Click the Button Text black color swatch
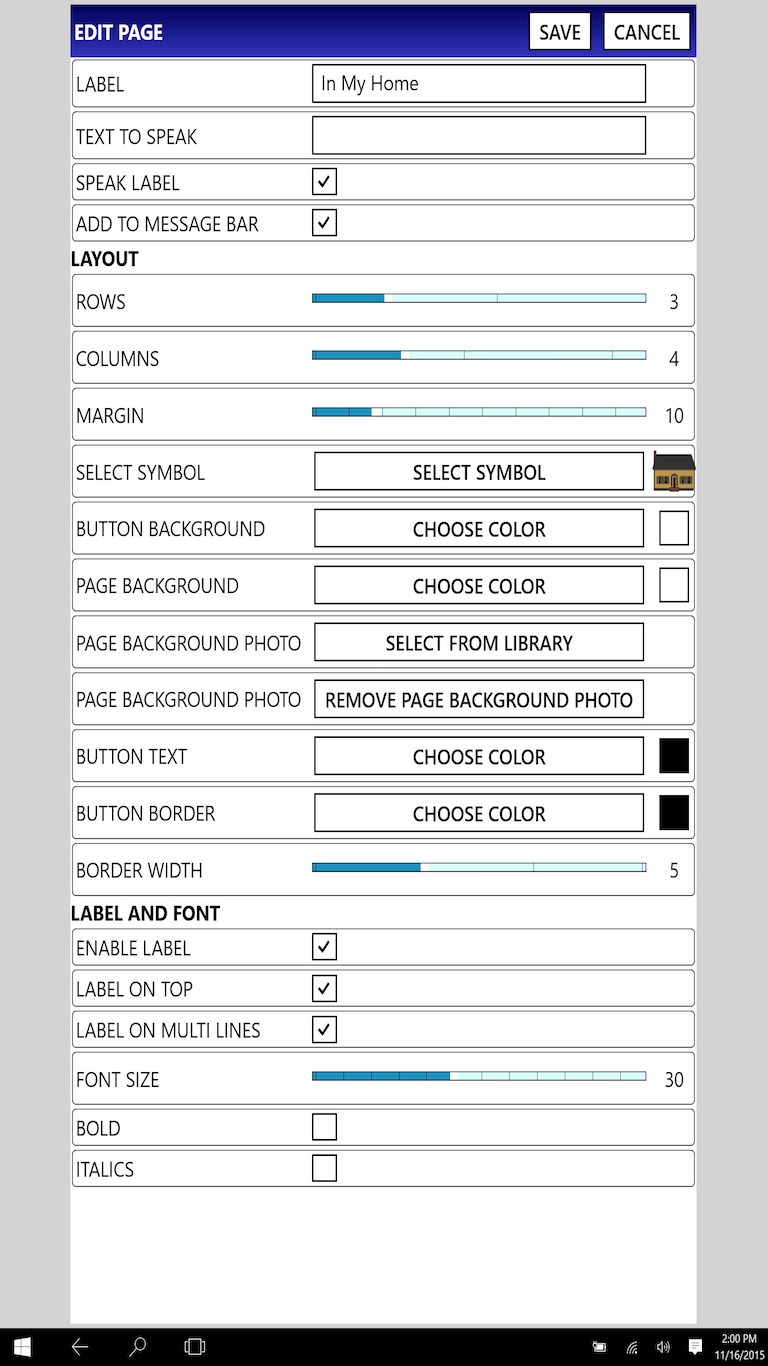This screenshot has width=768, height=1366. pos(674,756)
